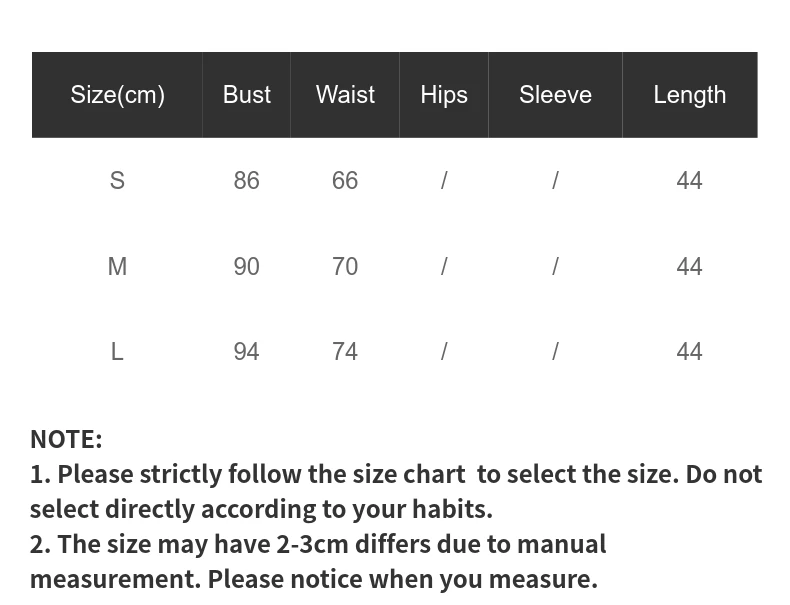Viewport: 790px width, 605px height.
Task: Click the bust value 94
Action: tap(246, 352)
